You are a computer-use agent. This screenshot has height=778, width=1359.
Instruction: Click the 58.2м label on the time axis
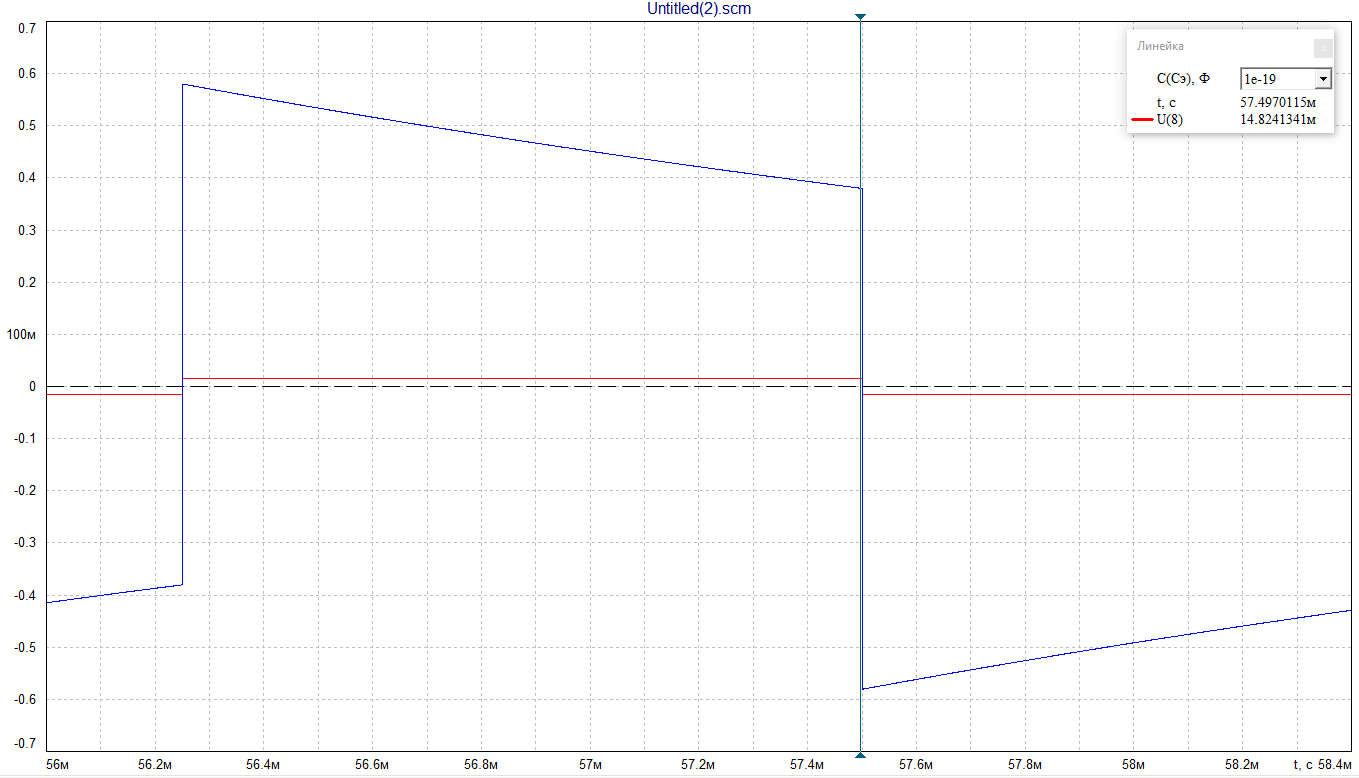click(x=1242, y=765)
